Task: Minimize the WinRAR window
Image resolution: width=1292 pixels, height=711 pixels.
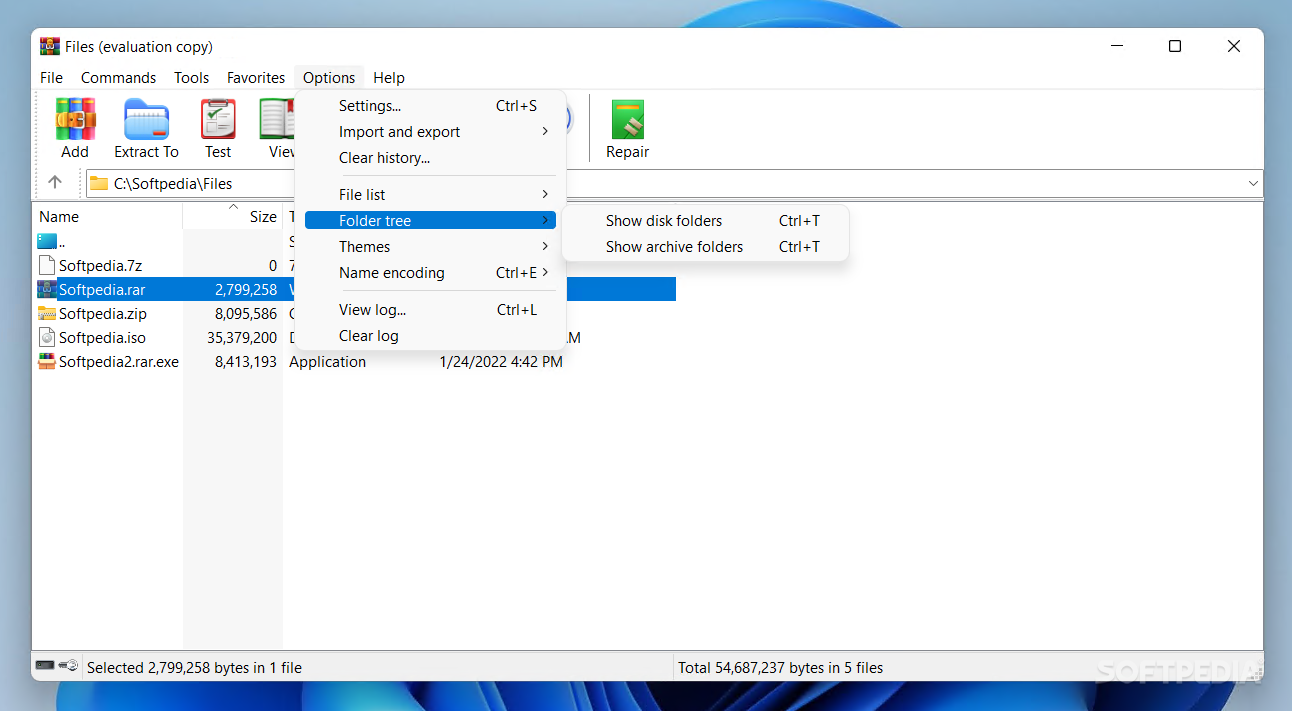Action: [x=1116, y=46]
